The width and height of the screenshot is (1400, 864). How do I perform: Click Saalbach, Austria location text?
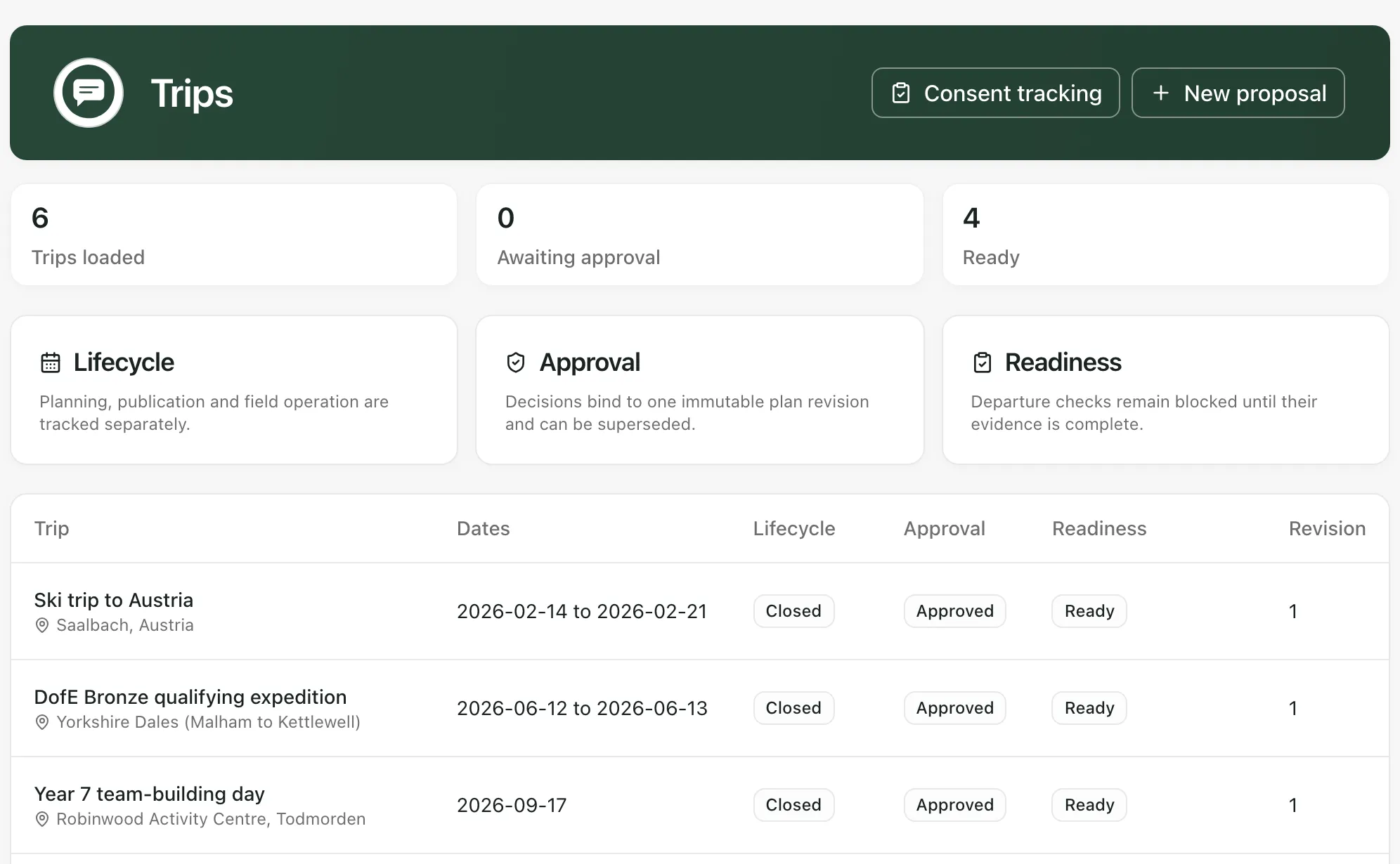[125, 625]
